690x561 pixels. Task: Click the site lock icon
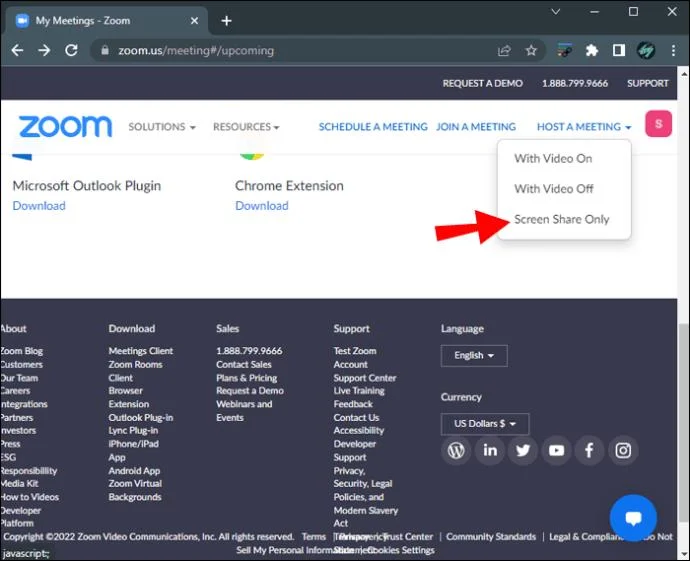pos(104,50)
